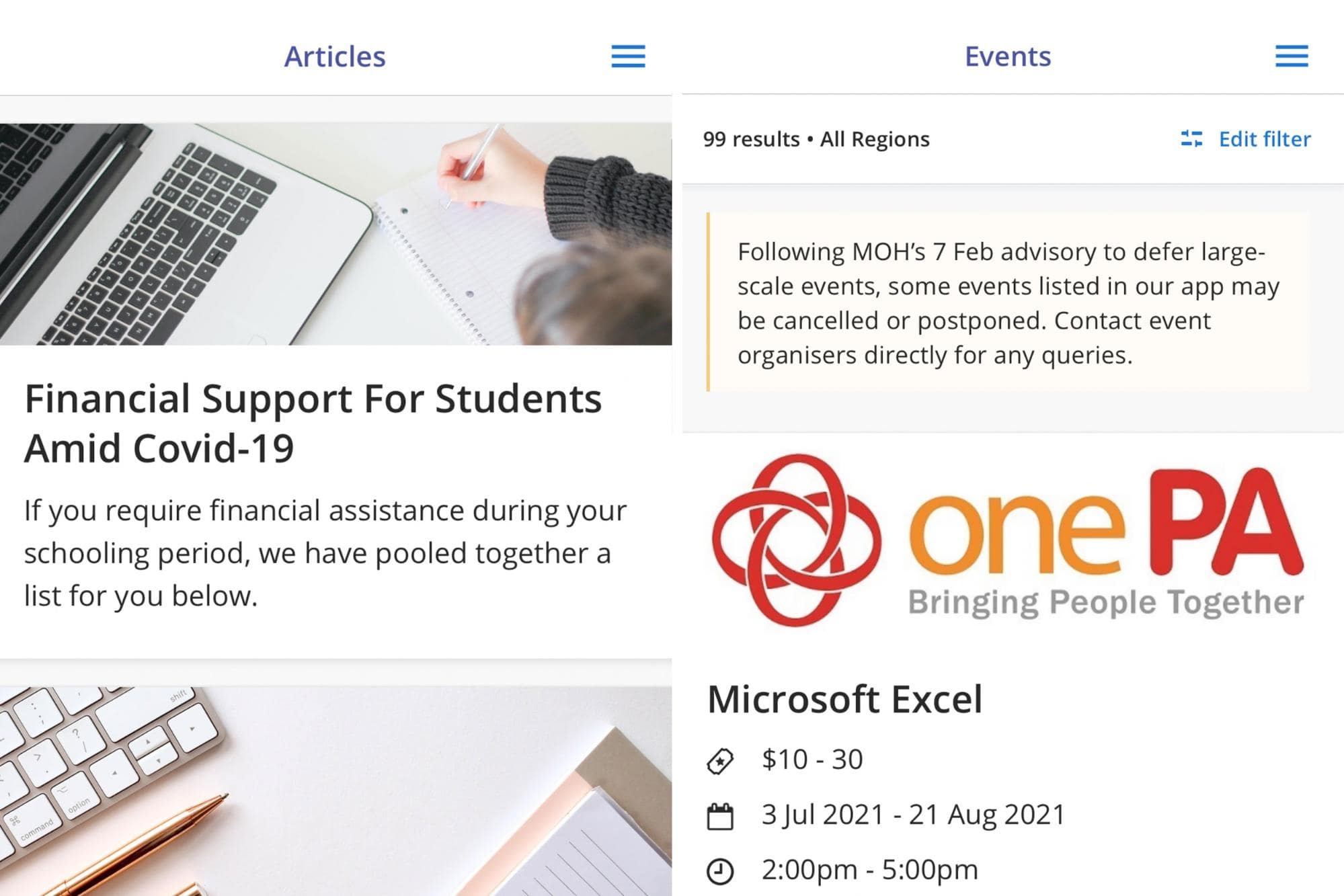
Task: Open the Microsoft Excel event title
Action: (x=844, y=699)
